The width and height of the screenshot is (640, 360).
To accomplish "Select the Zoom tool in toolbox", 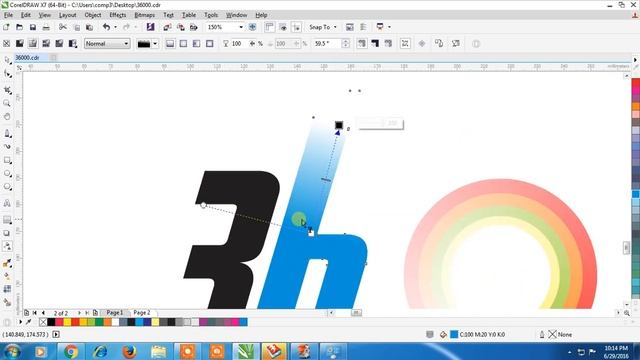I will coord(7,103).
